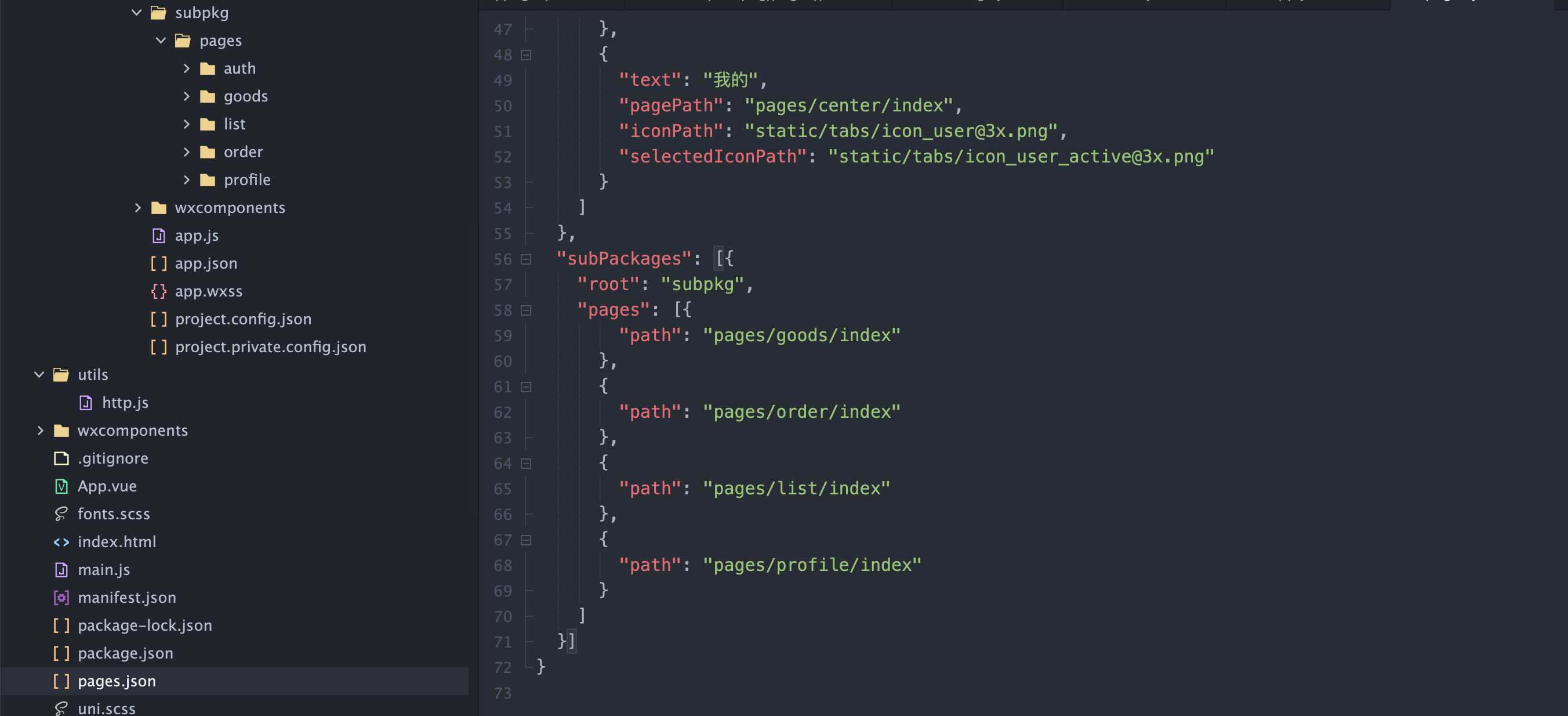
Task: Collapse the utils folder
Action: click(39, 374)
